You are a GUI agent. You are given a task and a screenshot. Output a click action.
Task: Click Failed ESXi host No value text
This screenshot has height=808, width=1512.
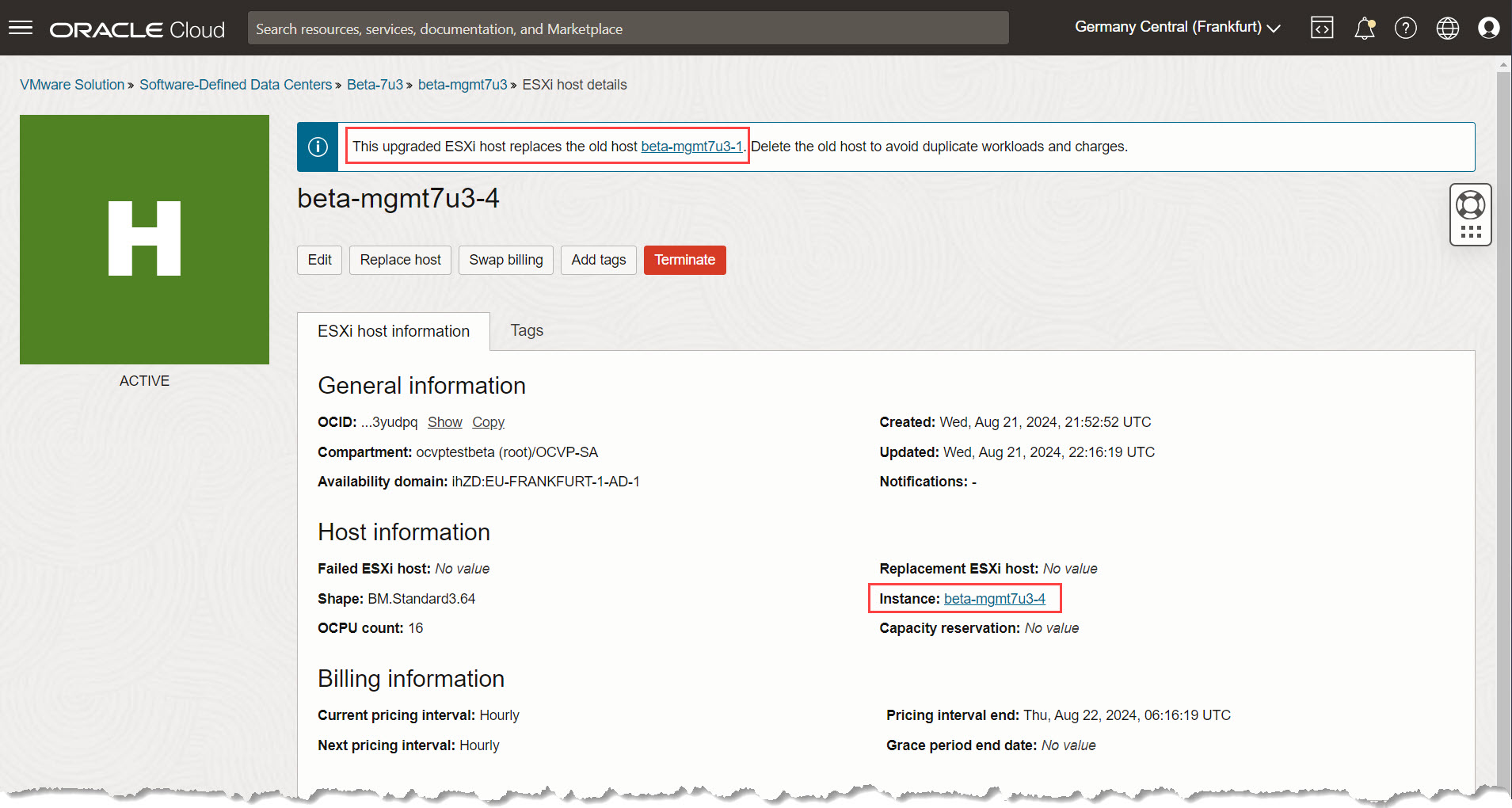[463, 569]
